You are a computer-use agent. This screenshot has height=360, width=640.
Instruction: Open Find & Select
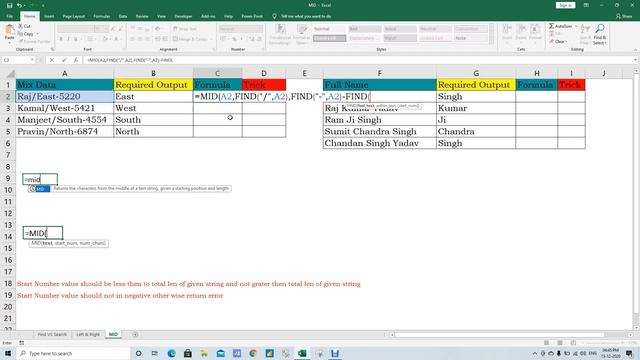pos(600,34)
